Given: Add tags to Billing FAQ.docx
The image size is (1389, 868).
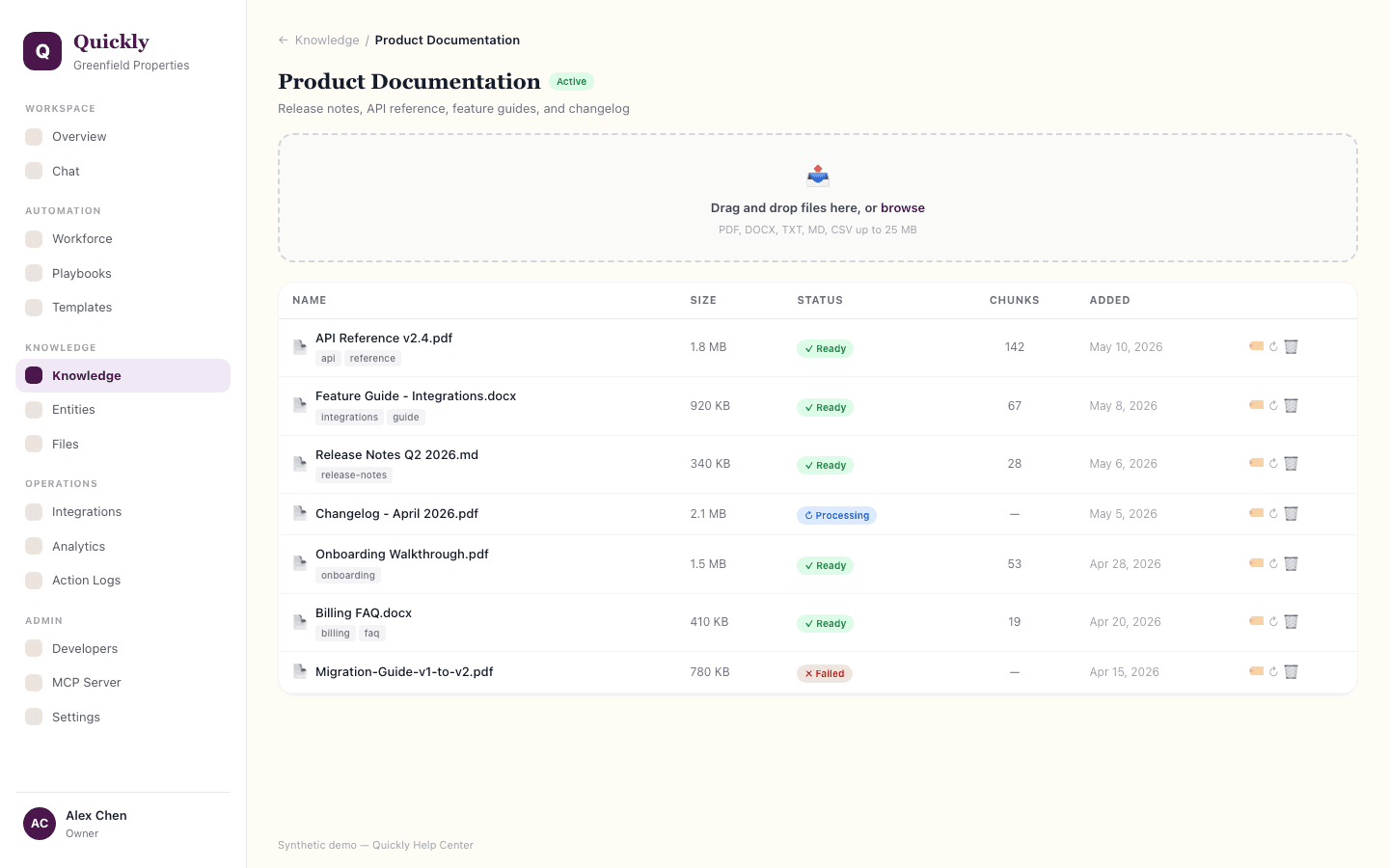Looking at the screenshot, I should pyautogui.click(x=1256, y=621).
